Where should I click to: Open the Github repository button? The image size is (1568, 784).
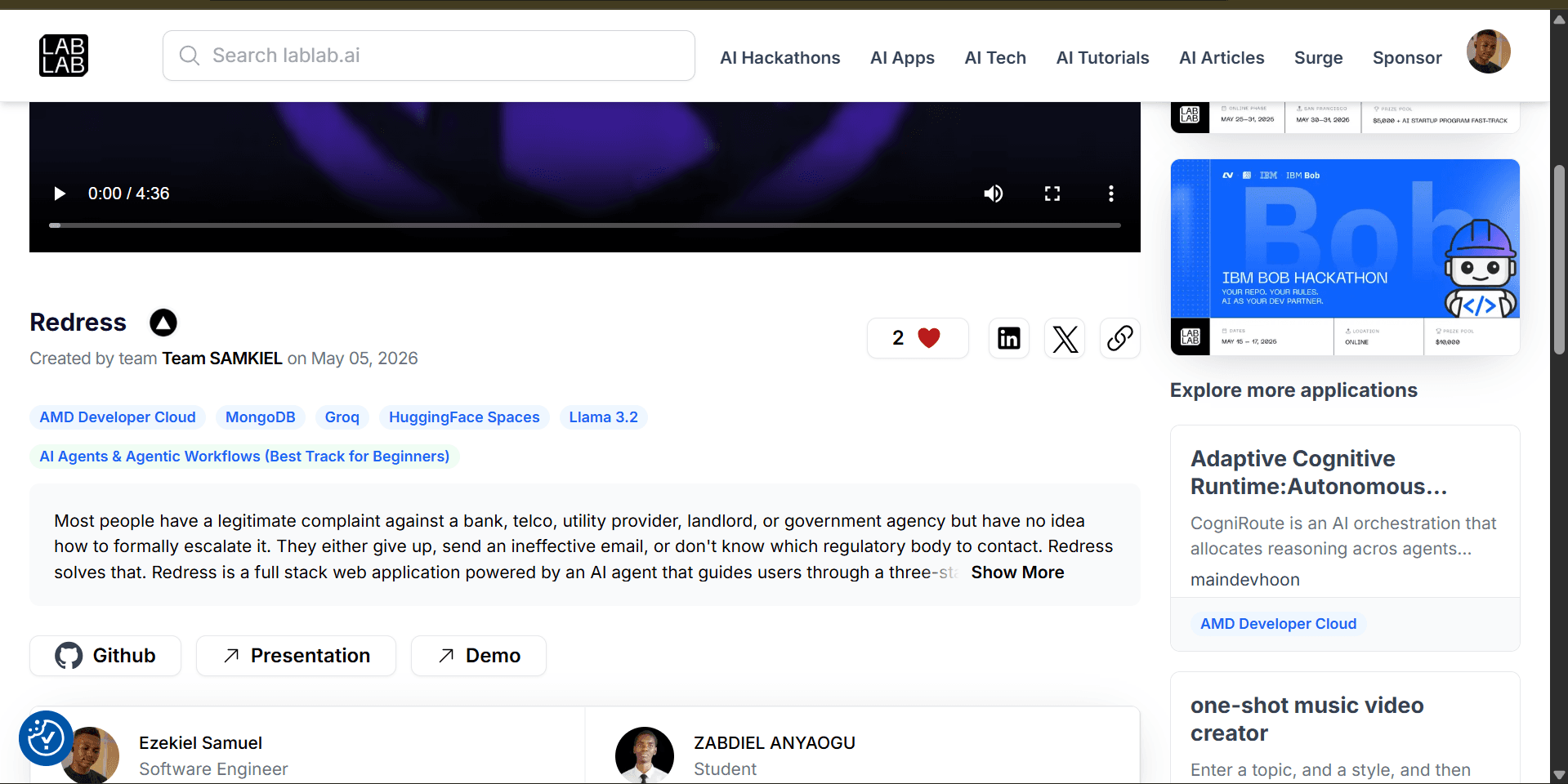coord(105,656)
